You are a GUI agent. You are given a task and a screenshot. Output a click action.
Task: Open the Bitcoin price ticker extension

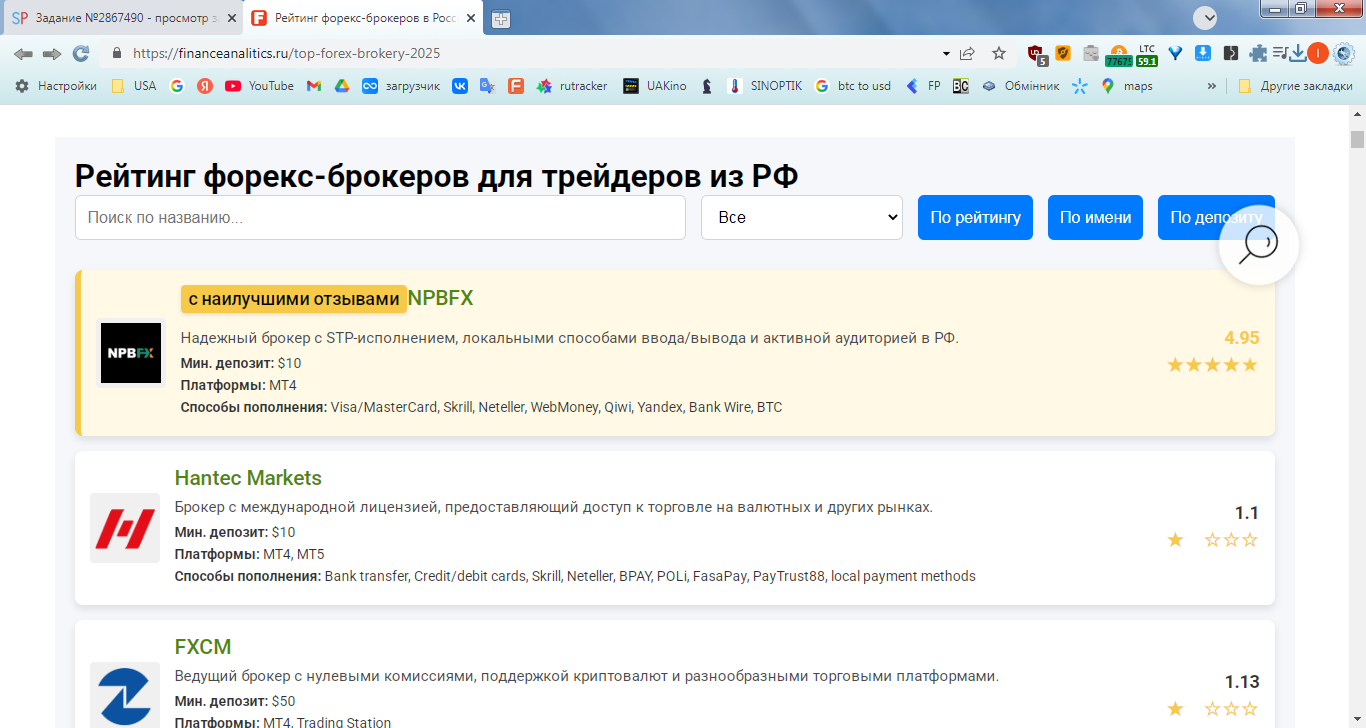pyautogui.click(x=1118, y=55)
